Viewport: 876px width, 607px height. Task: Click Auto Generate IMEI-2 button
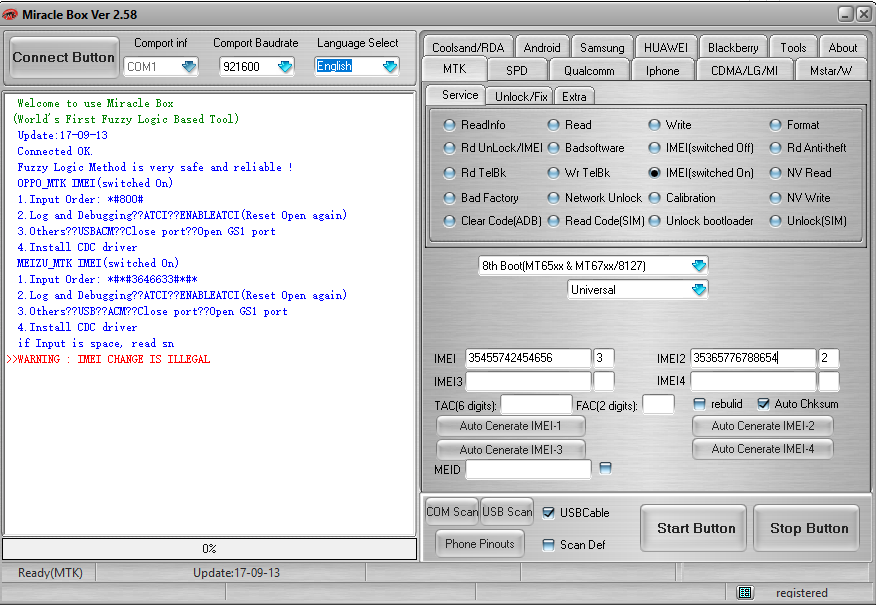click(x=763, y=426)
